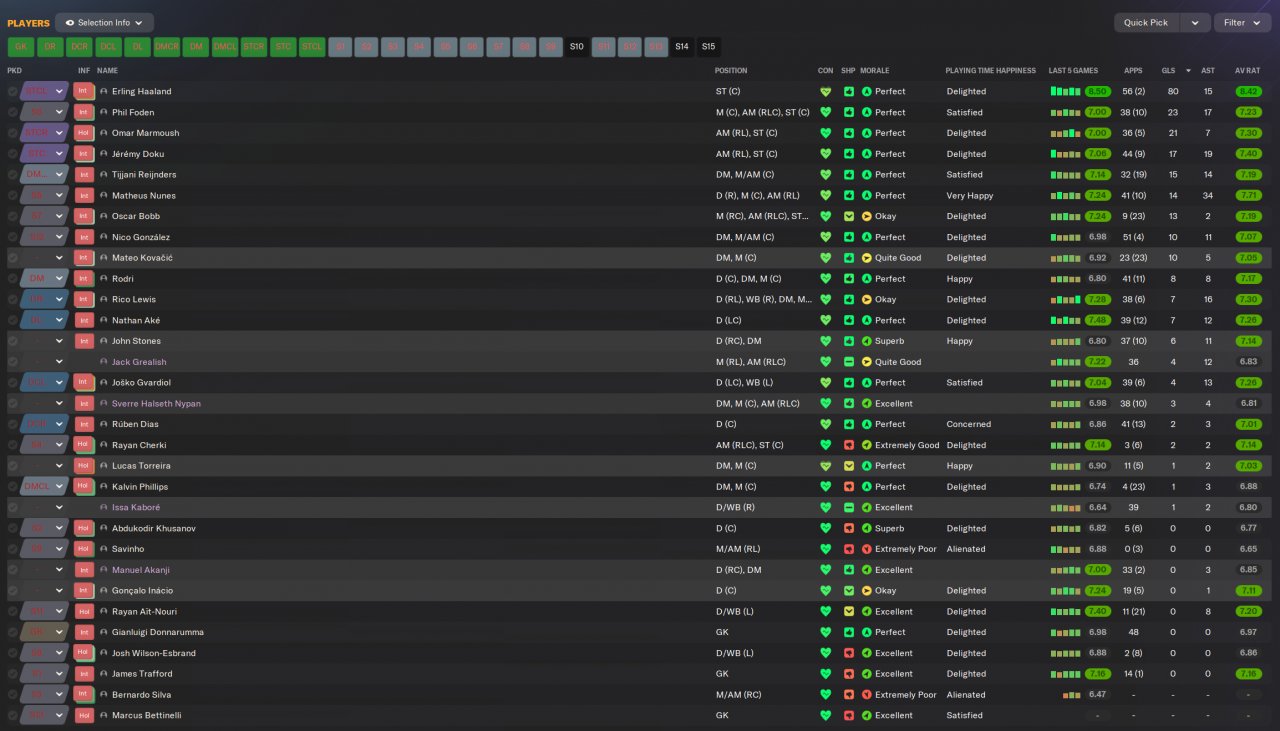This screenshot has width=1280, height=731.
Task: Sort by the Playing Time Happiness header
Action: click(x=990, y=71)
